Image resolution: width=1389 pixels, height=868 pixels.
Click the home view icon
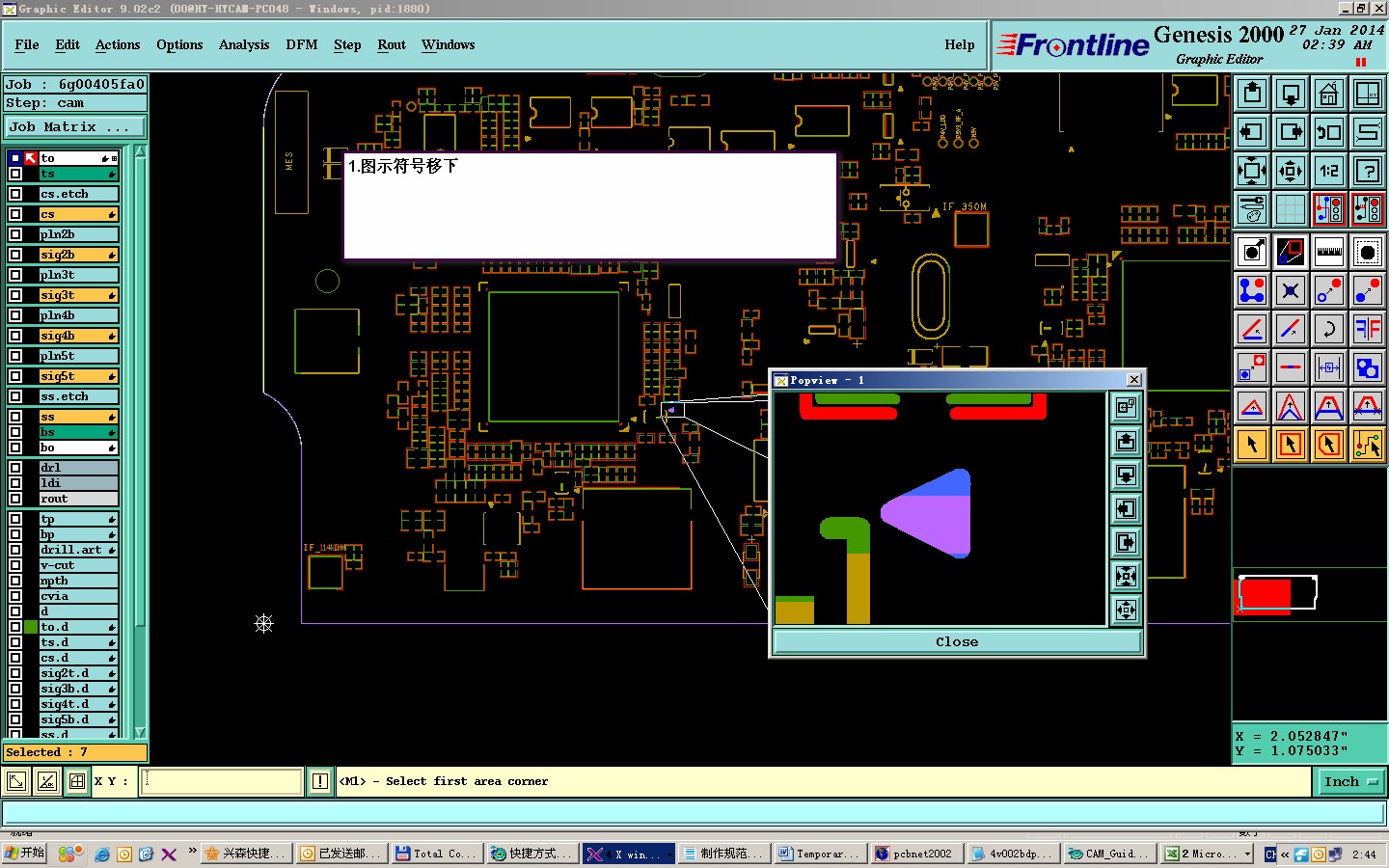click(1329, 94)
